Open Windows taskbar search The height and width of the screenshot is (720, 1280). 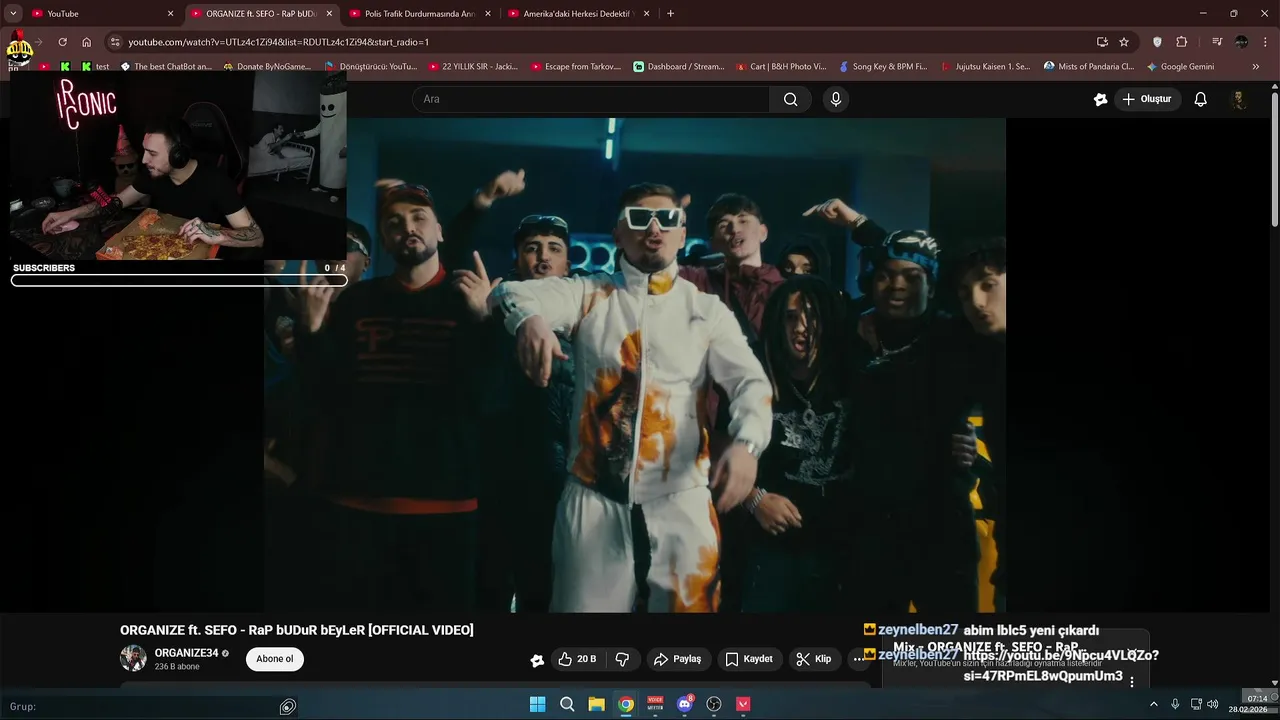[x=567, y=704]
